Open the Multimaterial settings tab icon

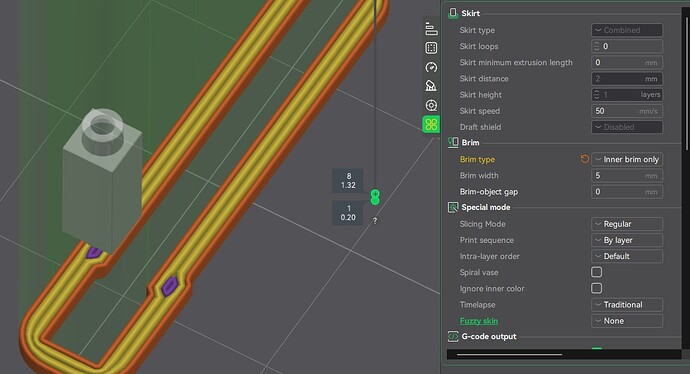tap(431, 105)
